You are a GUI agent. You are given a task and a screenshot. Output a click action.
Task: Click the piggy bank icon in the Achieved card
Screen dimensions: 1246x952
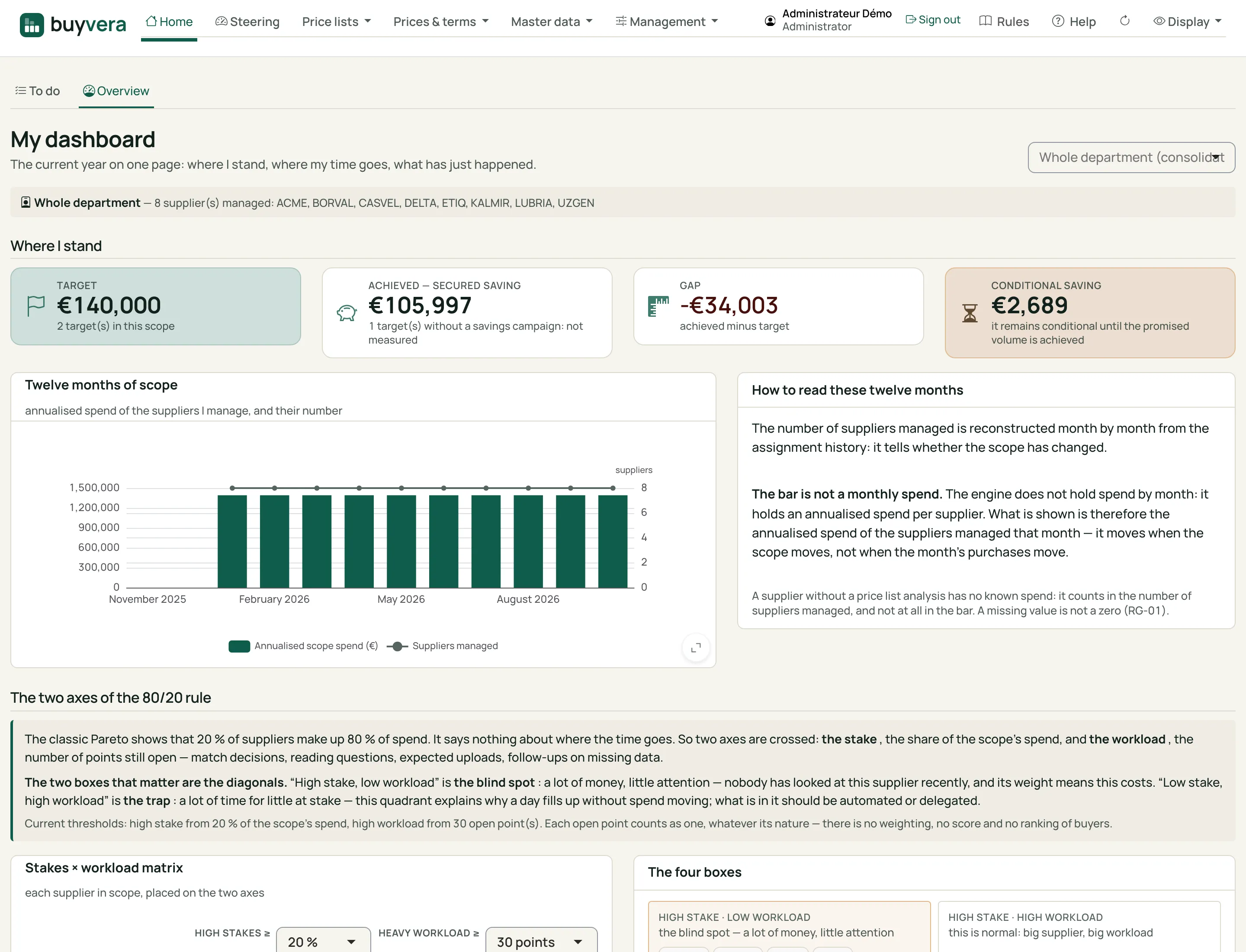point(347,313)
